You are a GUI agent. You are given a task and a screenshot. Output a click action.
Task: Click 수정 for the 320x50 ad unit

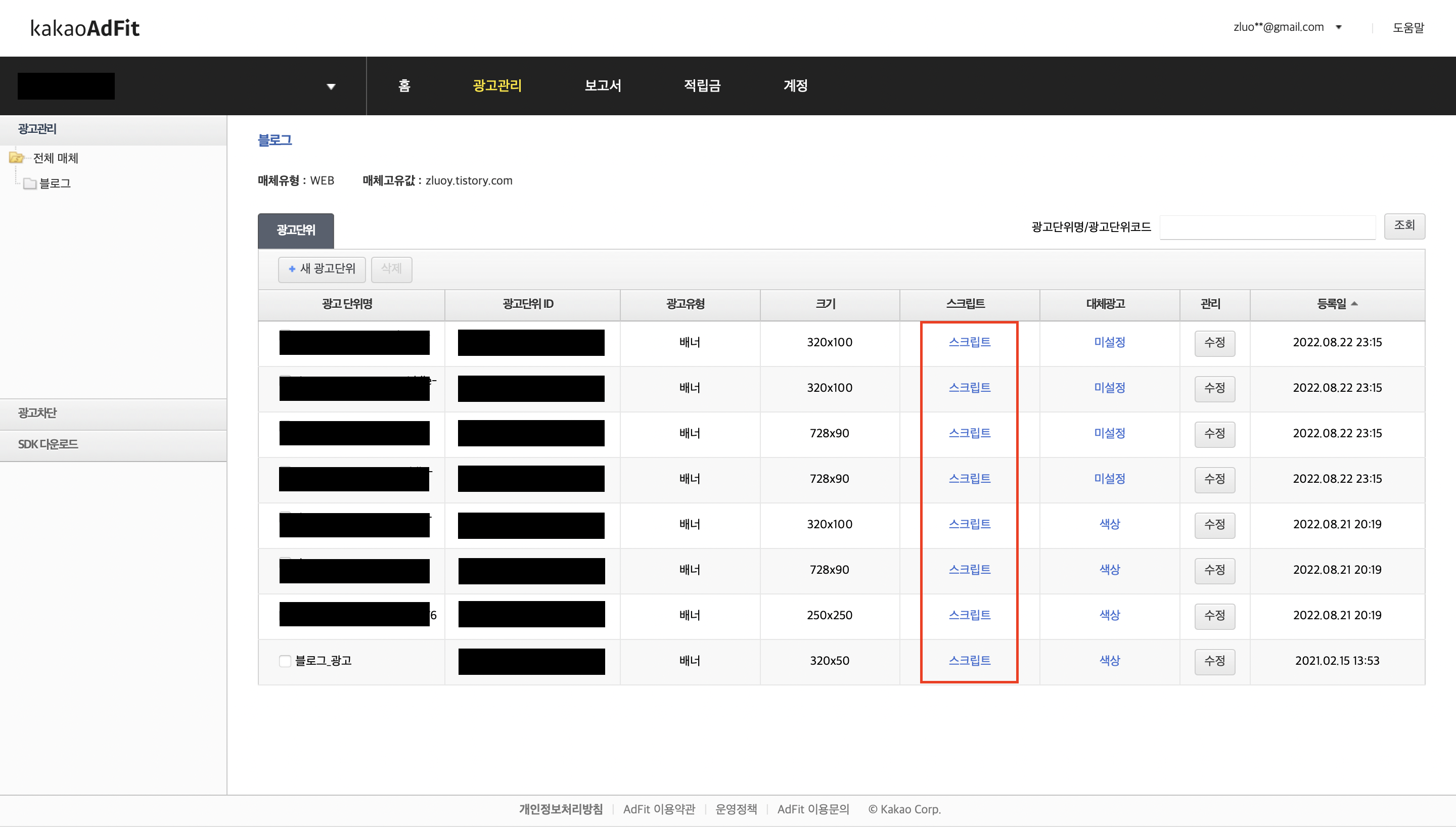[x=1214, y=661]
